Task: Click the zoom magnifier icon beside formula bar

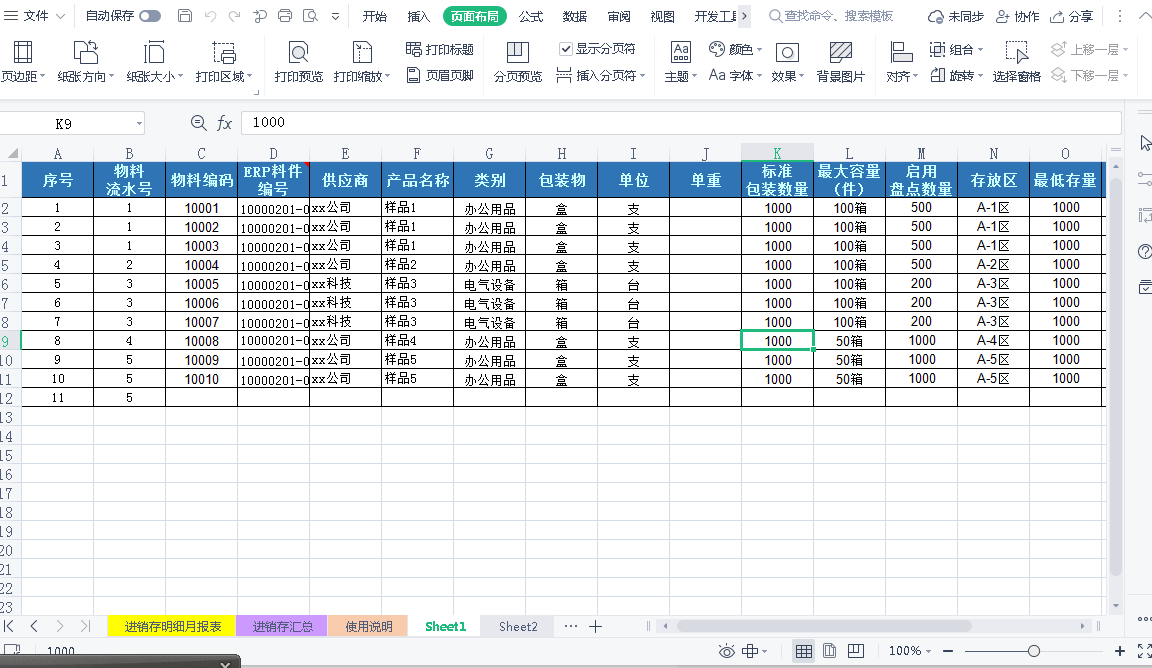Action: point(198,122)
